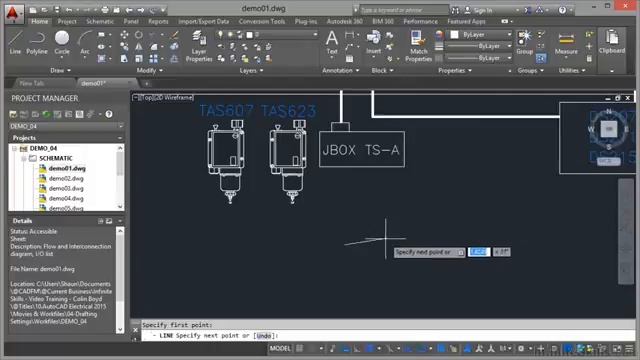Open Import/Export Data tab
The width and height of the screenshot is (640, 360).
[204, 21]
